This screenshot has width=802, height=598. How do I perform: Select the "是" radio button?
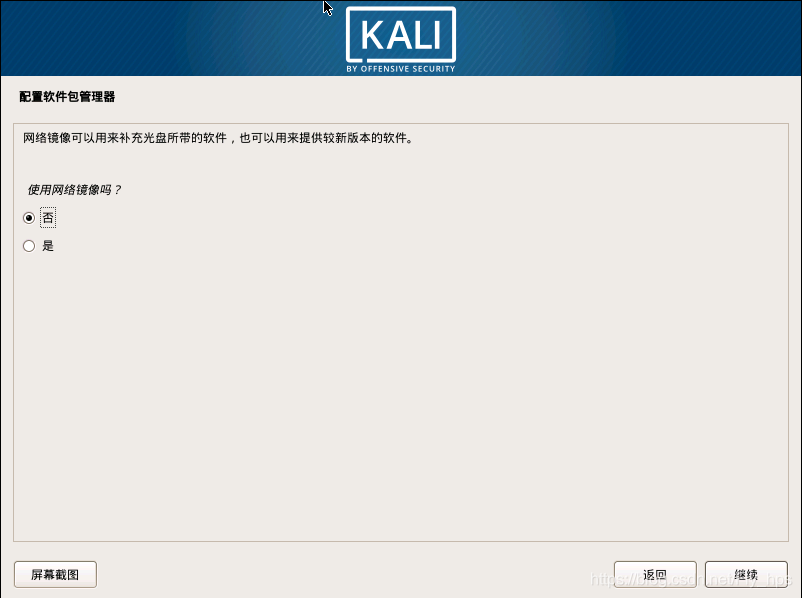29,246
